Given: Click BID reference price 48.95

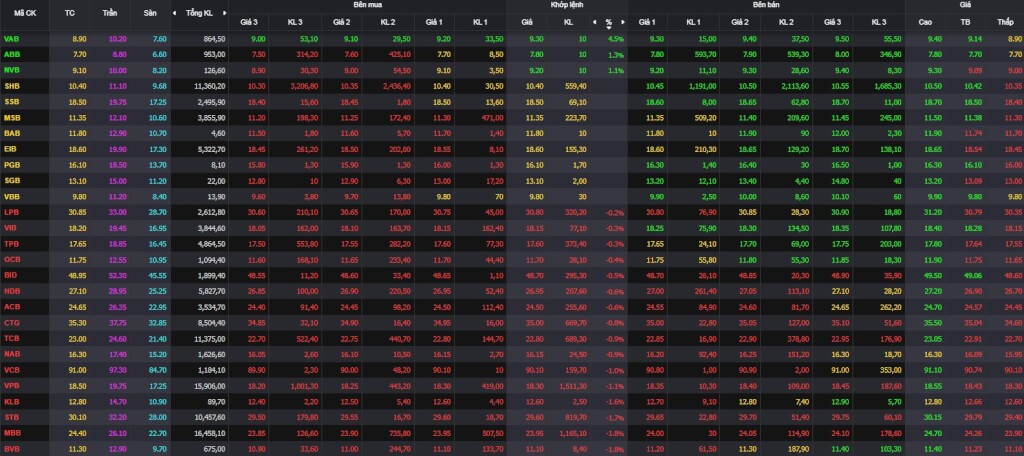Looking at the screenshot, I should [78, 275].
